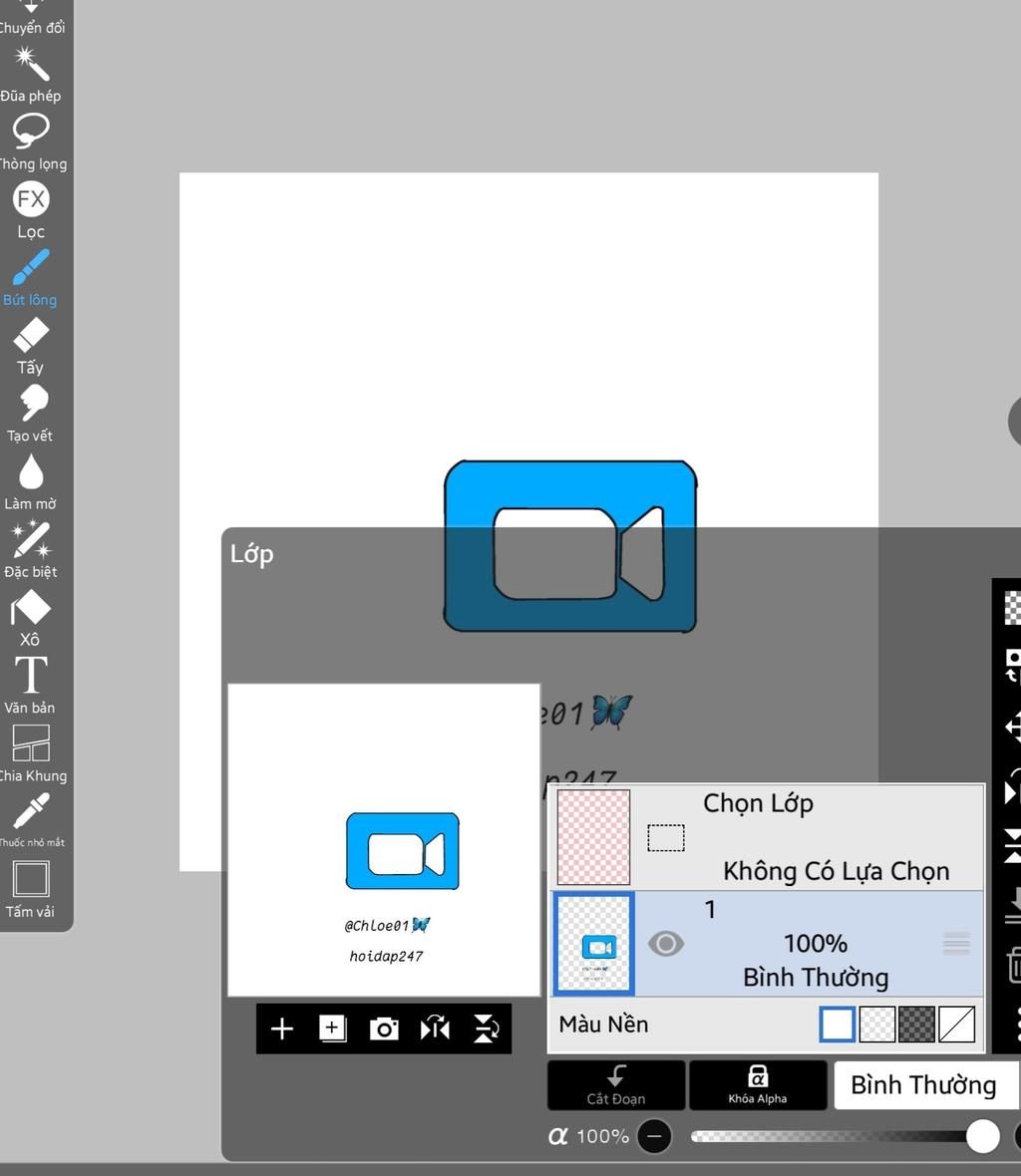Screen dimensions: 1021x1176
Task: Open the three-dot layer options menu
Action: [x=1016, y=1025]
